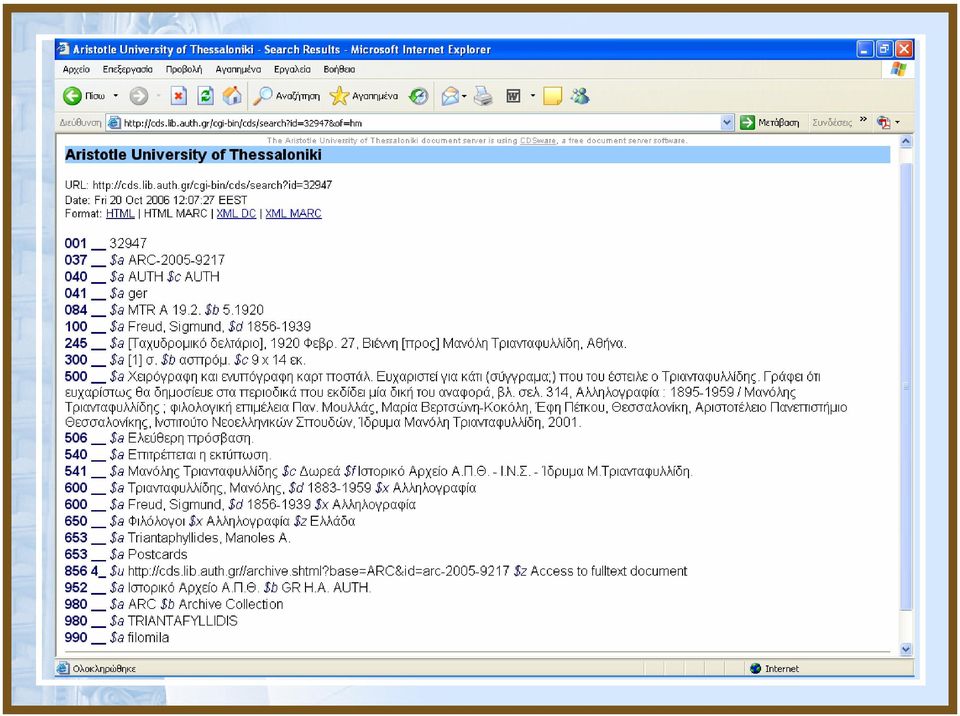960x716 pixels.
Task: Go back with the Πίσω button
Action: pos(84,96)
